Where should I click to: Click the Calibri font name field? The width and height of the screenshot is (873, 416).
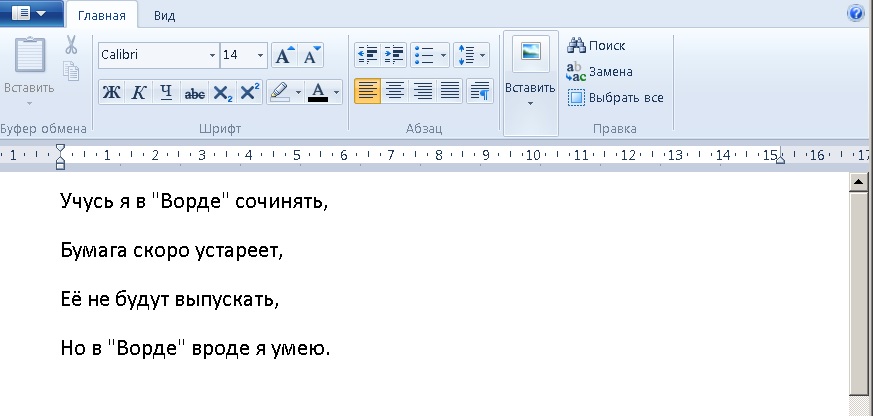tap(153, 55)
